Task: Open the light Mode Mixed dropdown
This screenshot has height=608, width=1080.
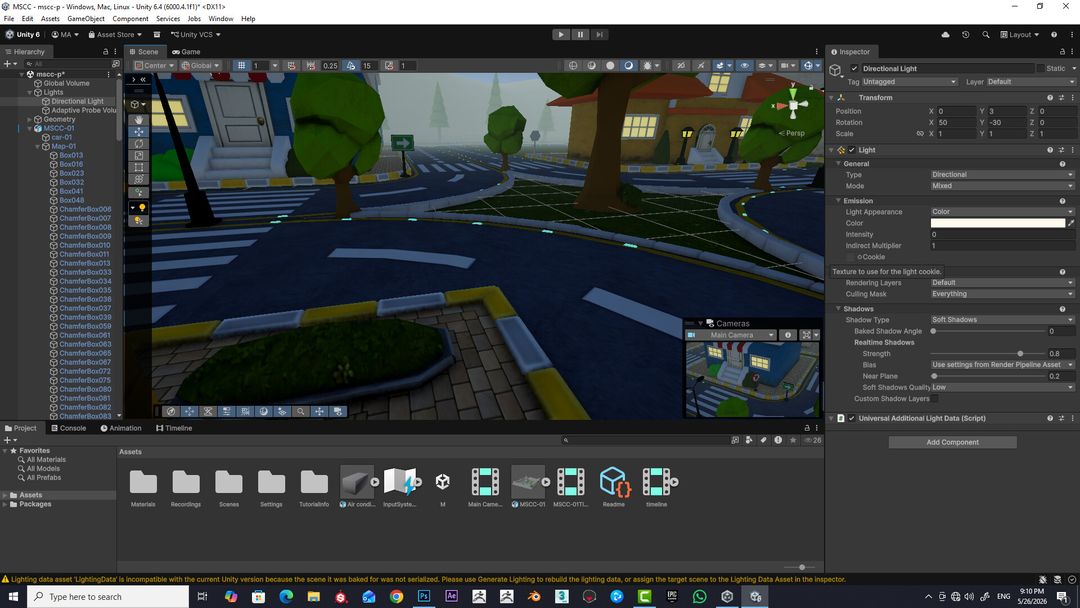Action: (x=1002, y=186)
